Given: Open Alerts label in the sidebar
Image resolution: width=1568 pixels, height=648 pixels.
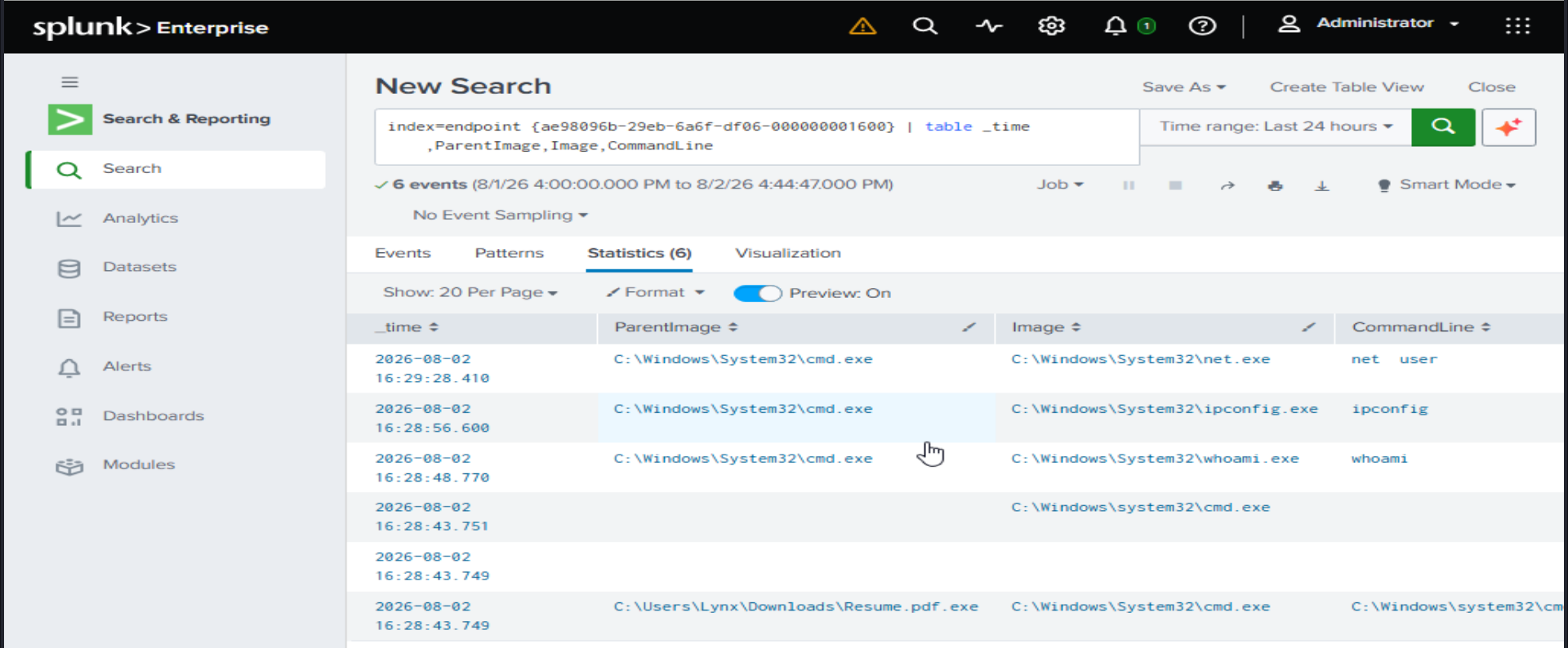Looking at the screenshot, I should tap(127, 366).
